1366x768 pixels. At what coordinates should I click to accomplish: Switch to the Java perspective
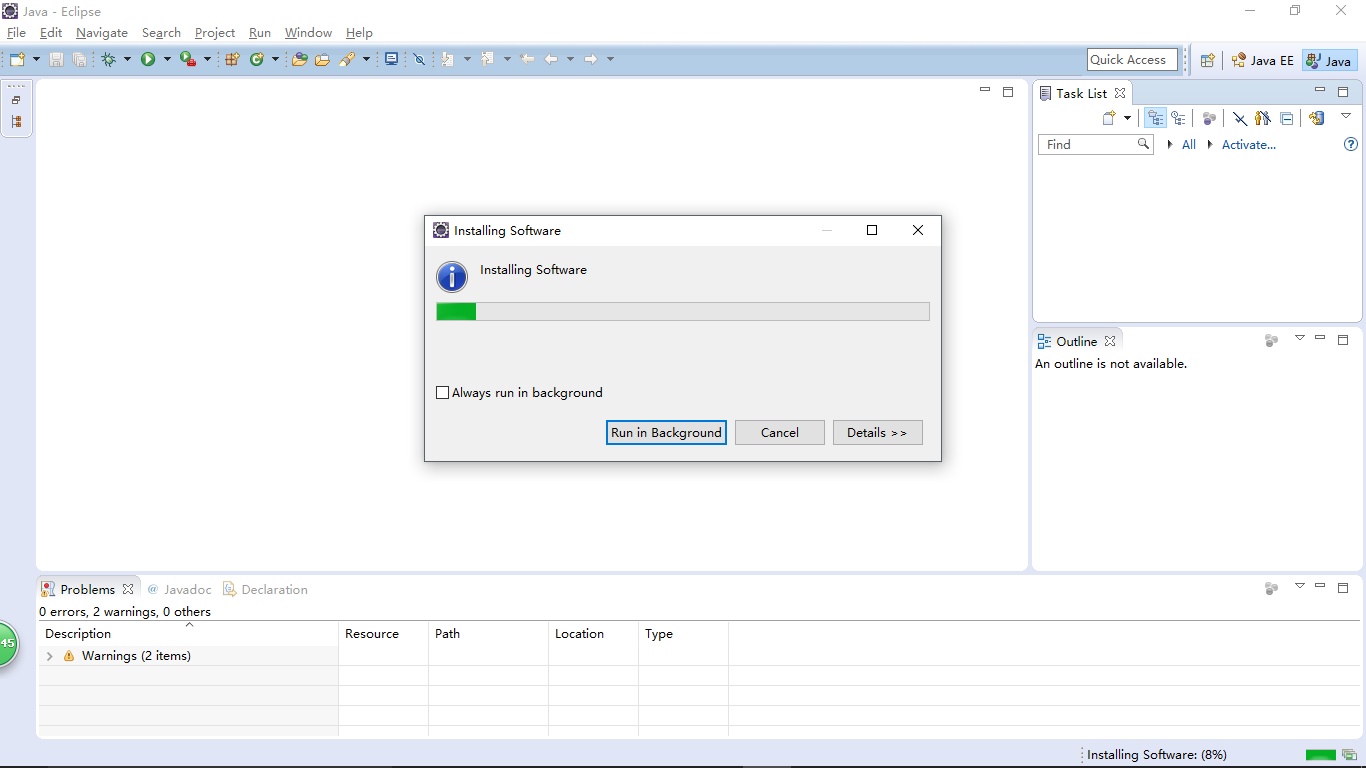[x=1329, y=60]
